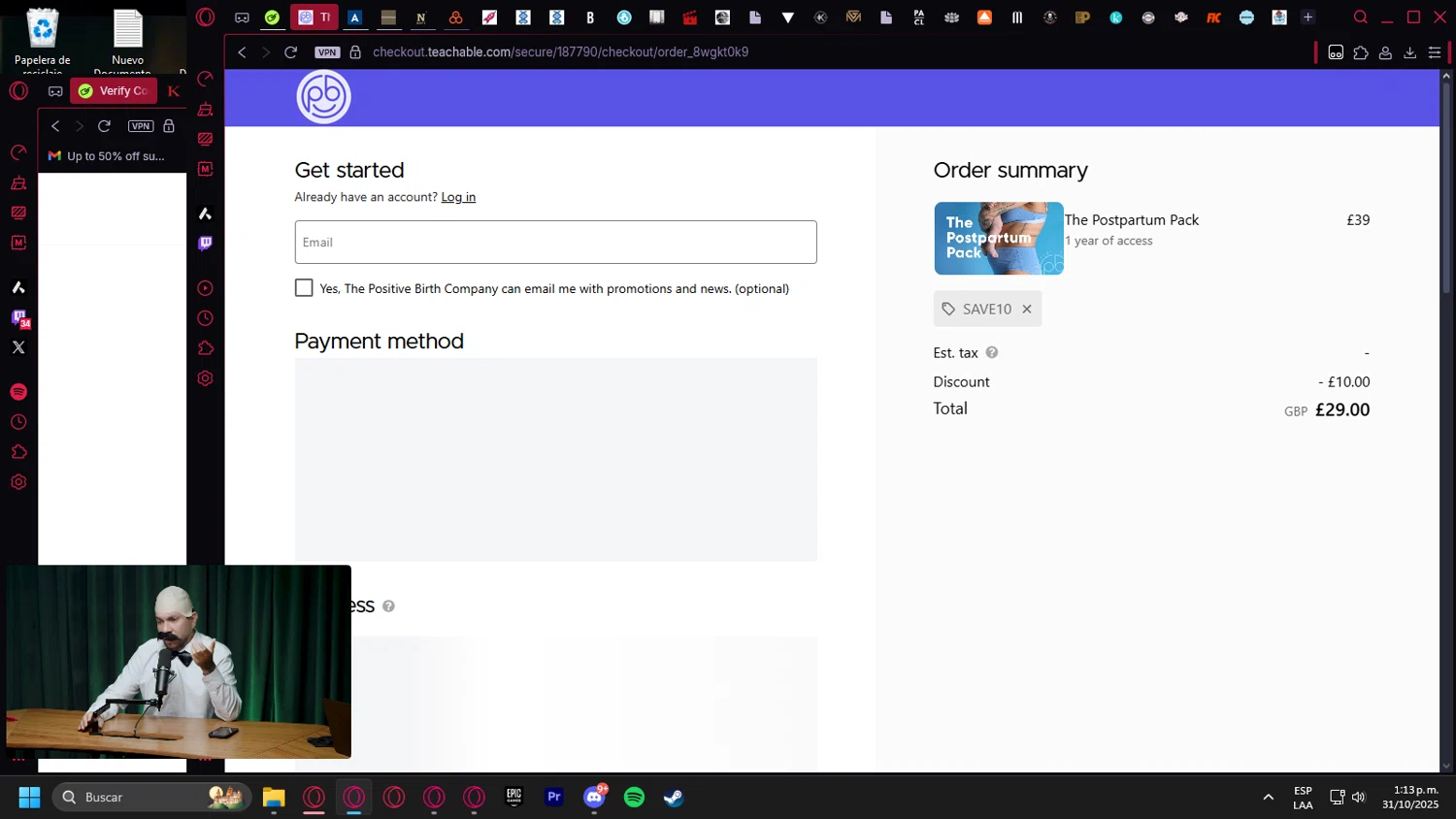Click The Postpartum Pack product thumbnail
Image resolution: width=1456 pixels, height=819 pixels.
pyautogui.click(x=998, y=239)
